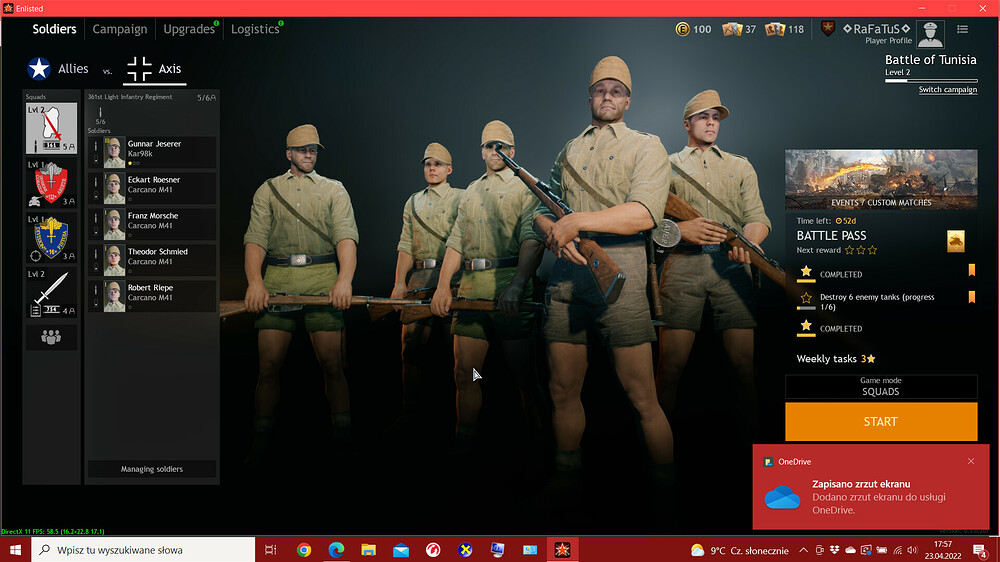Click the Windows search box
This screenshot has height=562, width=1000.
(143, 550)
